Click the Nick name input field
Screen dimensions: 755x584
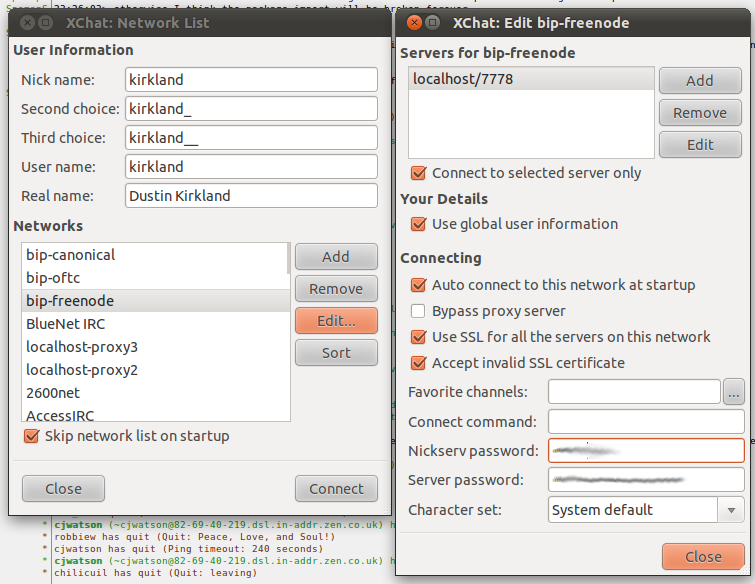coord(251,79)
